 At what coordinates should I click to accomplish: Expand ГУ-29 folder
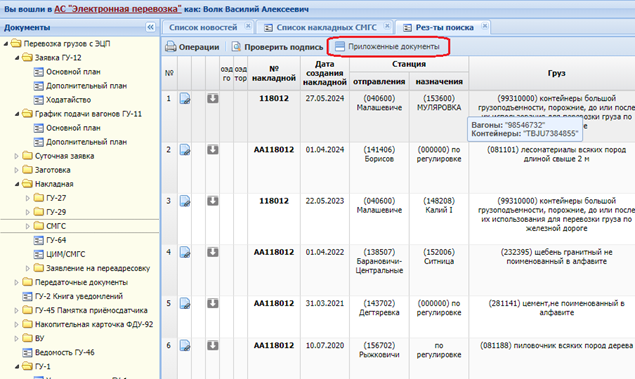click(28, 212)
